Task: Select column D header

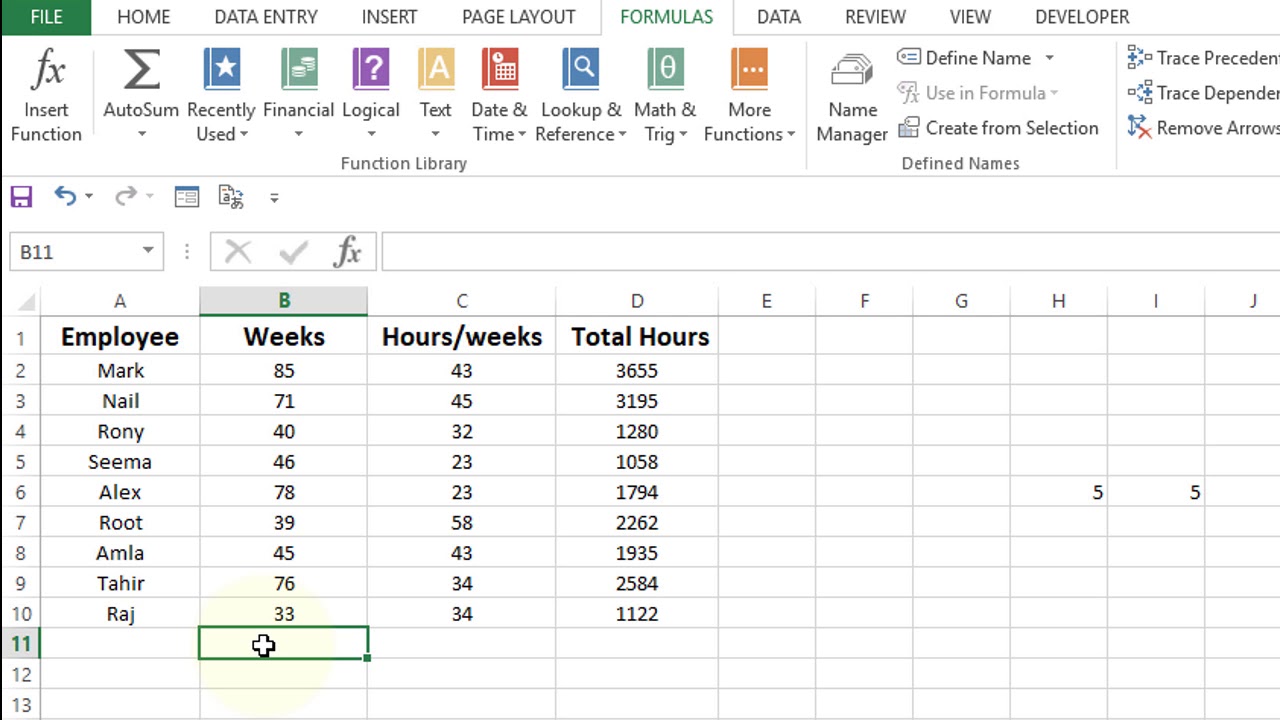Action: [x=637, y=301]
